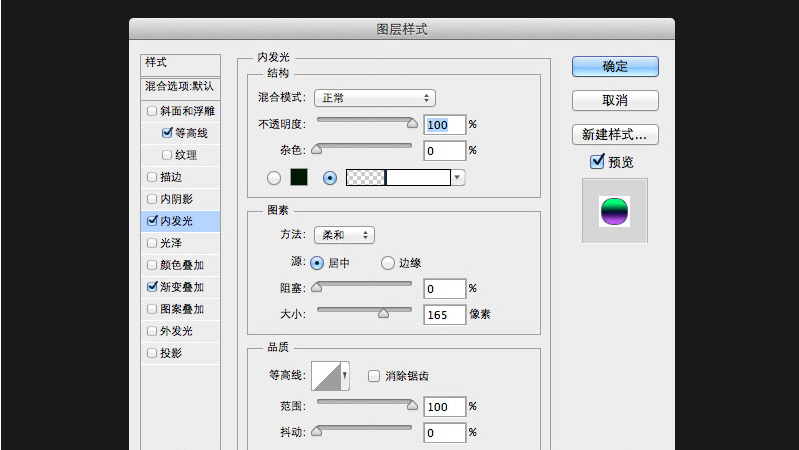Uncheck the 内发光 checkbox
This screenshot has height=450, width=799.
(x=152, y=221)
